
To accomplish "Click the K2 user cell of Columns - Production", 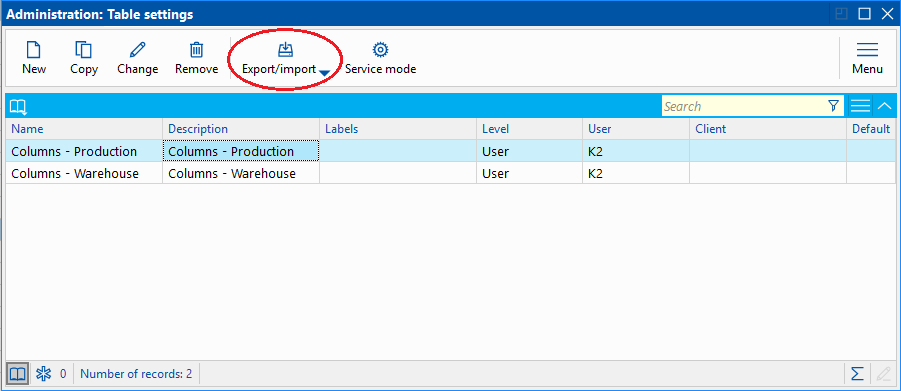I will tap(636, 151).
